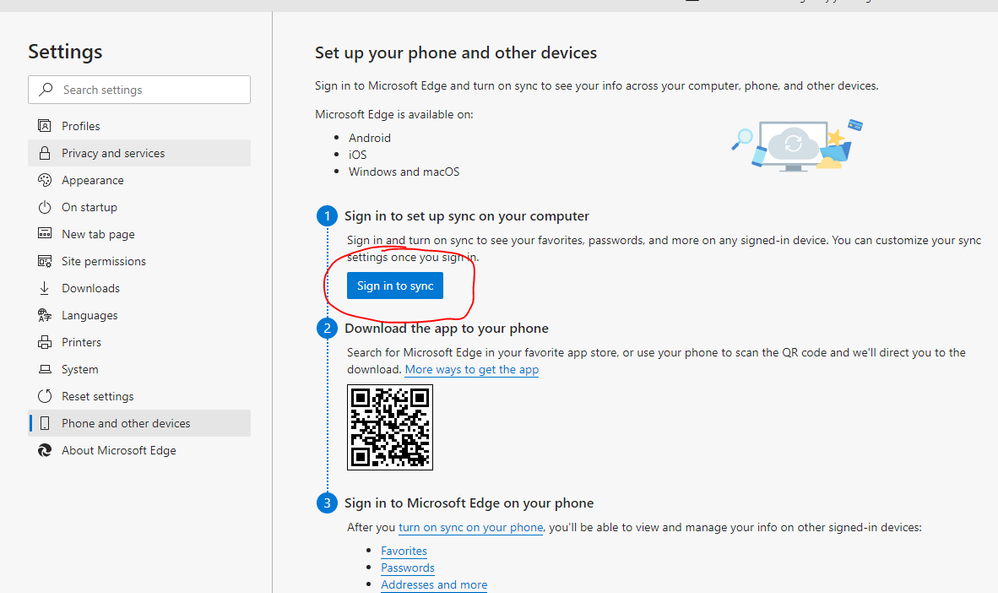This screenshot has height=593, width=998.
Task: Click the Appearance palette icon
Action: coord(45,180)
